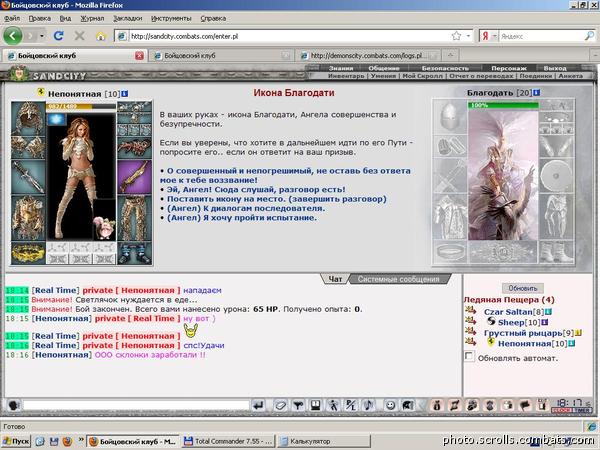
Task: Click the pet pig icon on character
Action: coord(104,226)
